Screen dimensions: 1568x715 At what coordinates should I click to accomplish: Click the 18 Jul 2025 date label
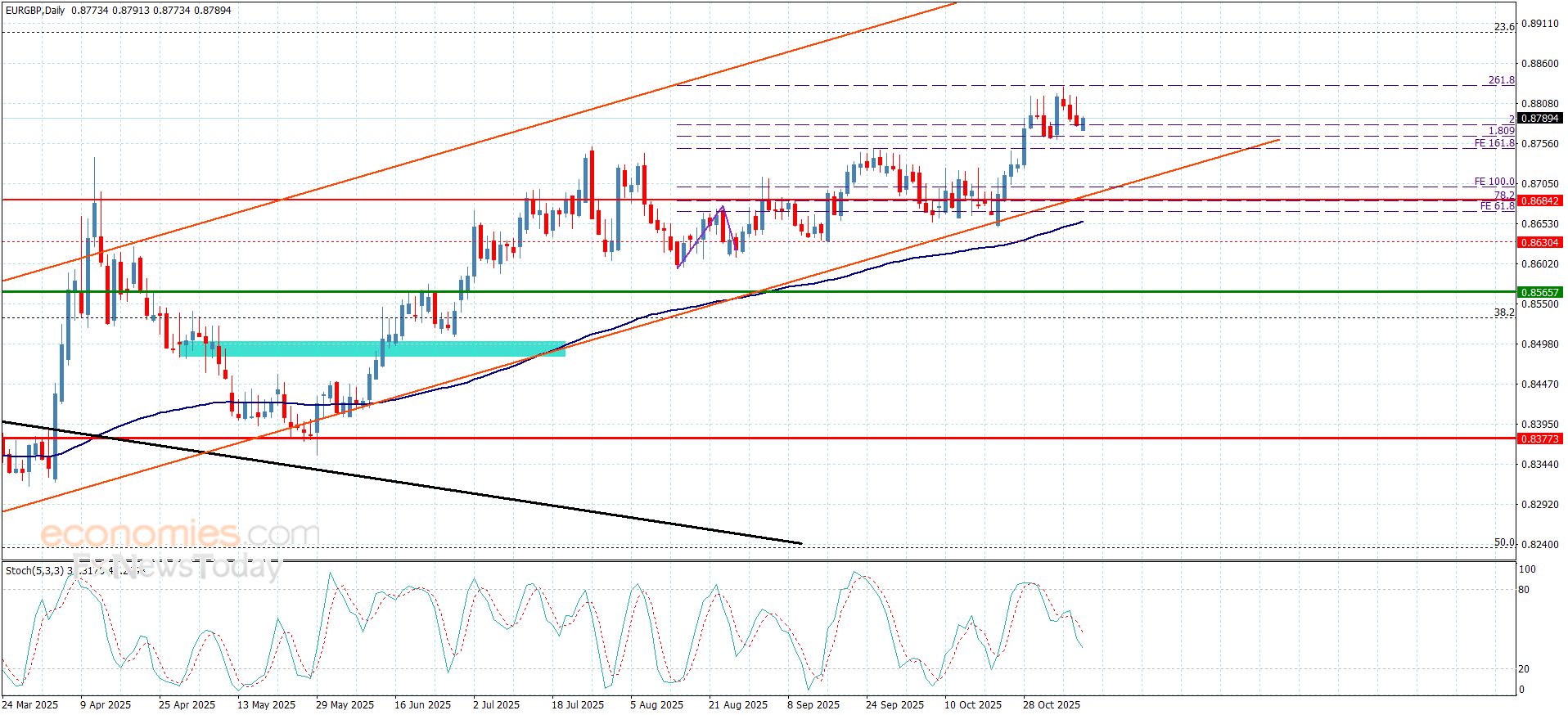pyautogui.click(x=578, y=705)
